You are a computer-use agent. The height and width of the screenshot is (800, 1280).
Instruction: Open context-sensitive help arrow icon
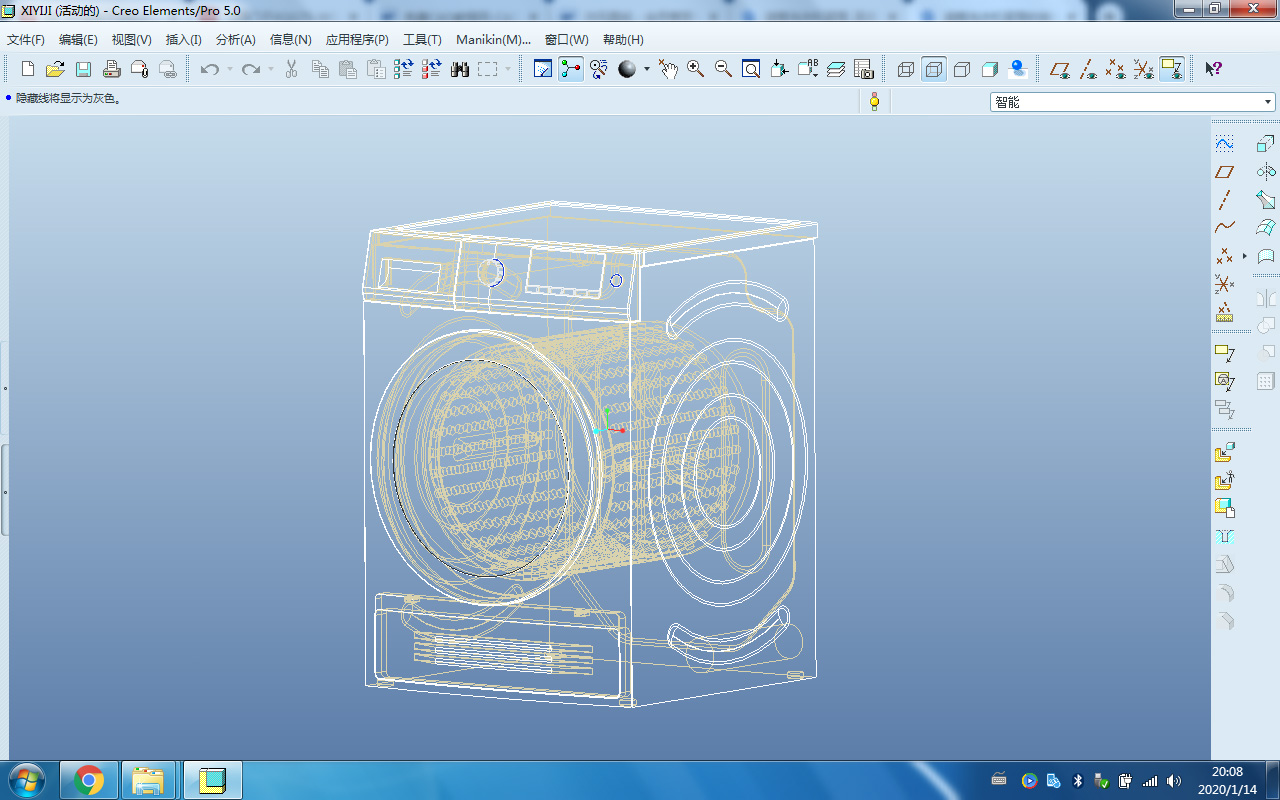point(1213,69)
